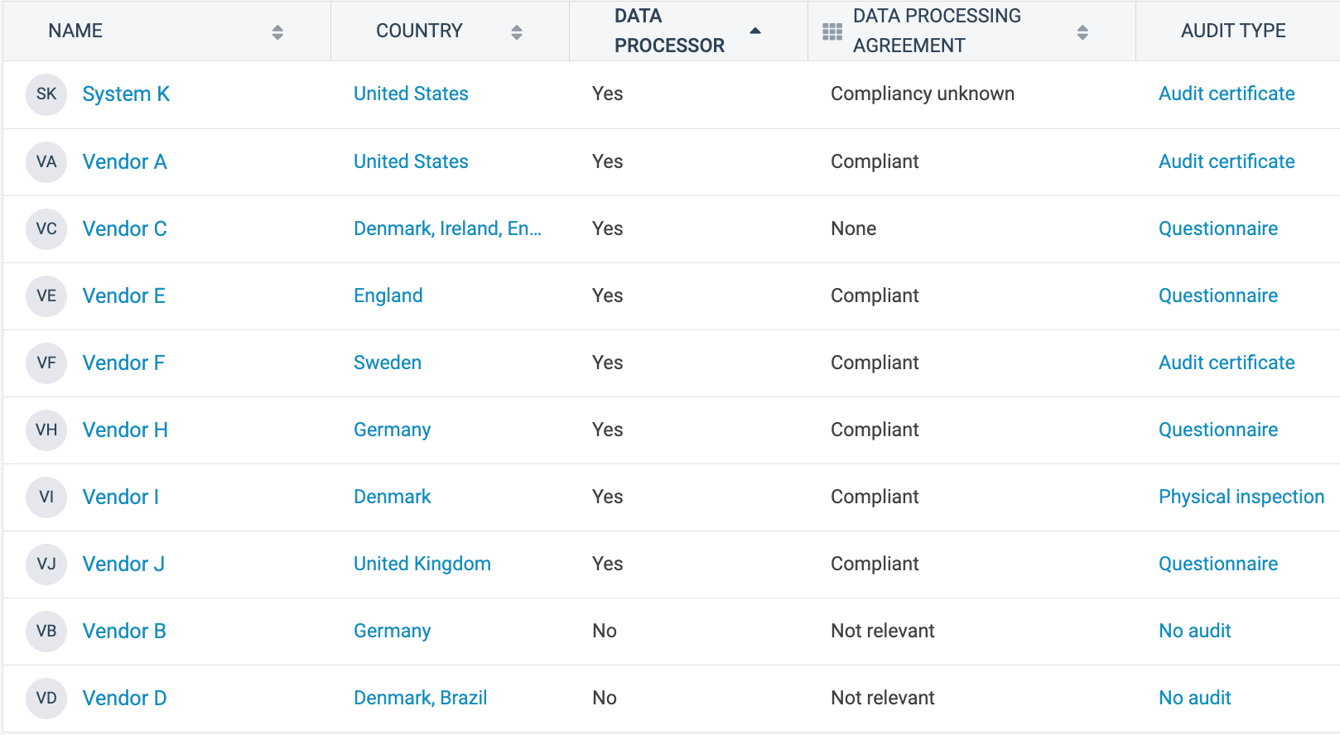Image resolution: width=1340 pixels, height=735 pixels.
Task: Click the VB avatar icon beside Vendor B
Action: (x=46, y=630)
